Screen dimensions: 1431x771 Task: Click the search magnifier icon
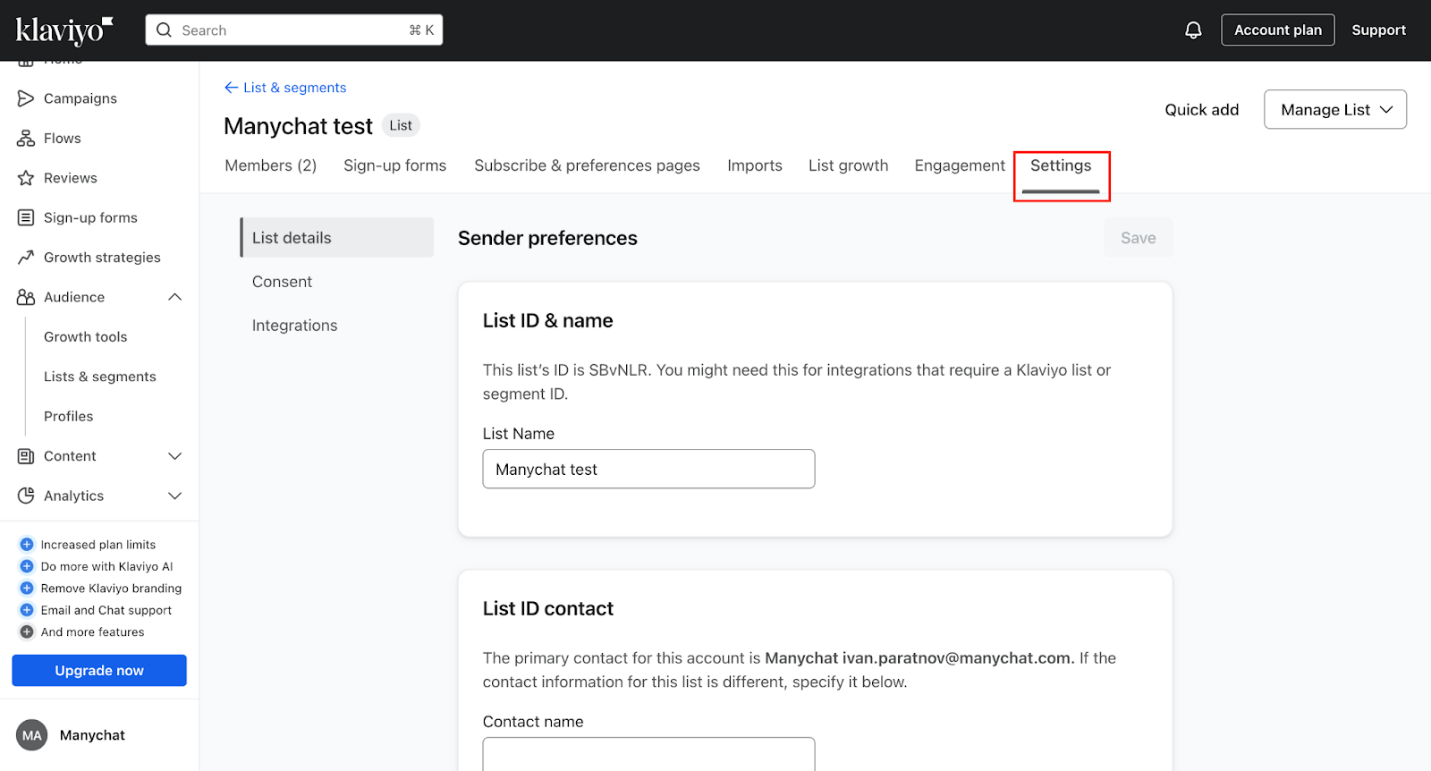coord(163,30)
